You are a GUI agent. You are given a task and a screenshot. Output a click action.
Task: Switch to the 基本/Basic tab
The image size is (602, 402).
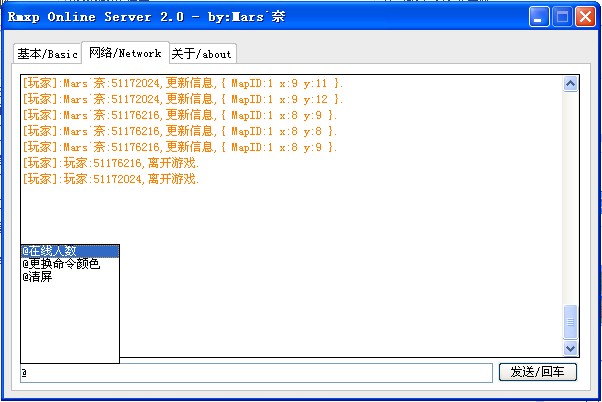click(48, 54)
